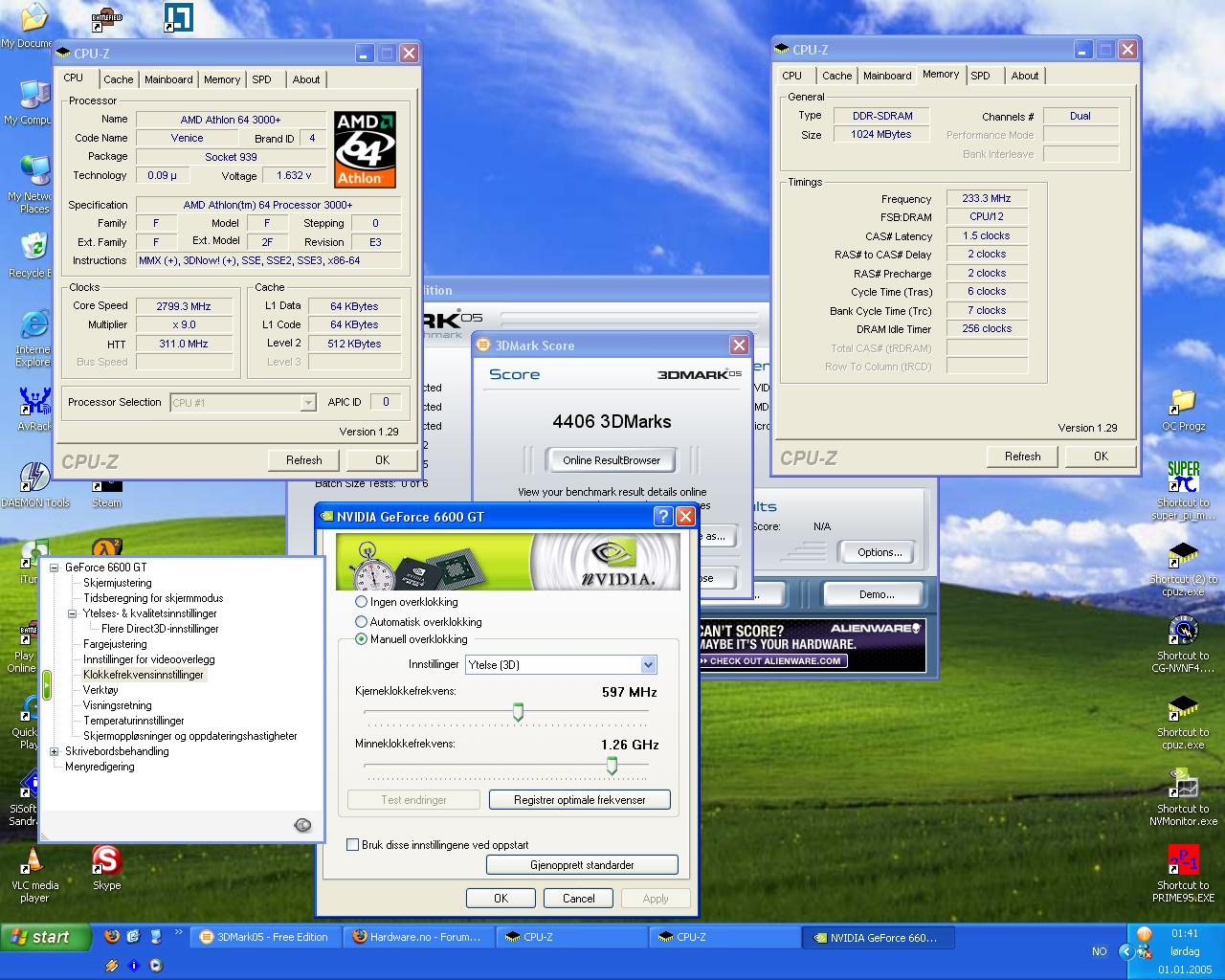This screenshot has height=980, width=1225.
Task: Launch Shortcut to PRIME95.EXE icon
Action: 1183,874
